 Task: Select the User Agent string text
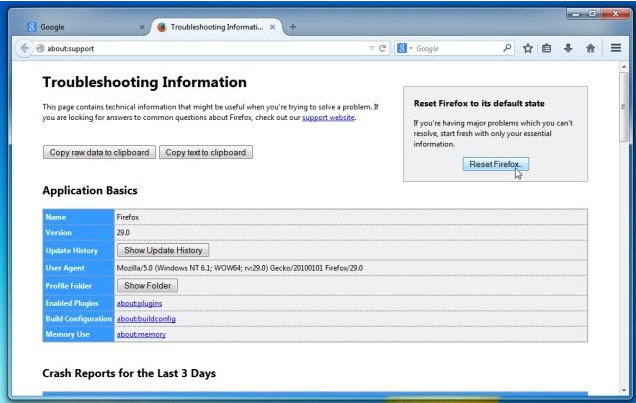tap(240, 268)
